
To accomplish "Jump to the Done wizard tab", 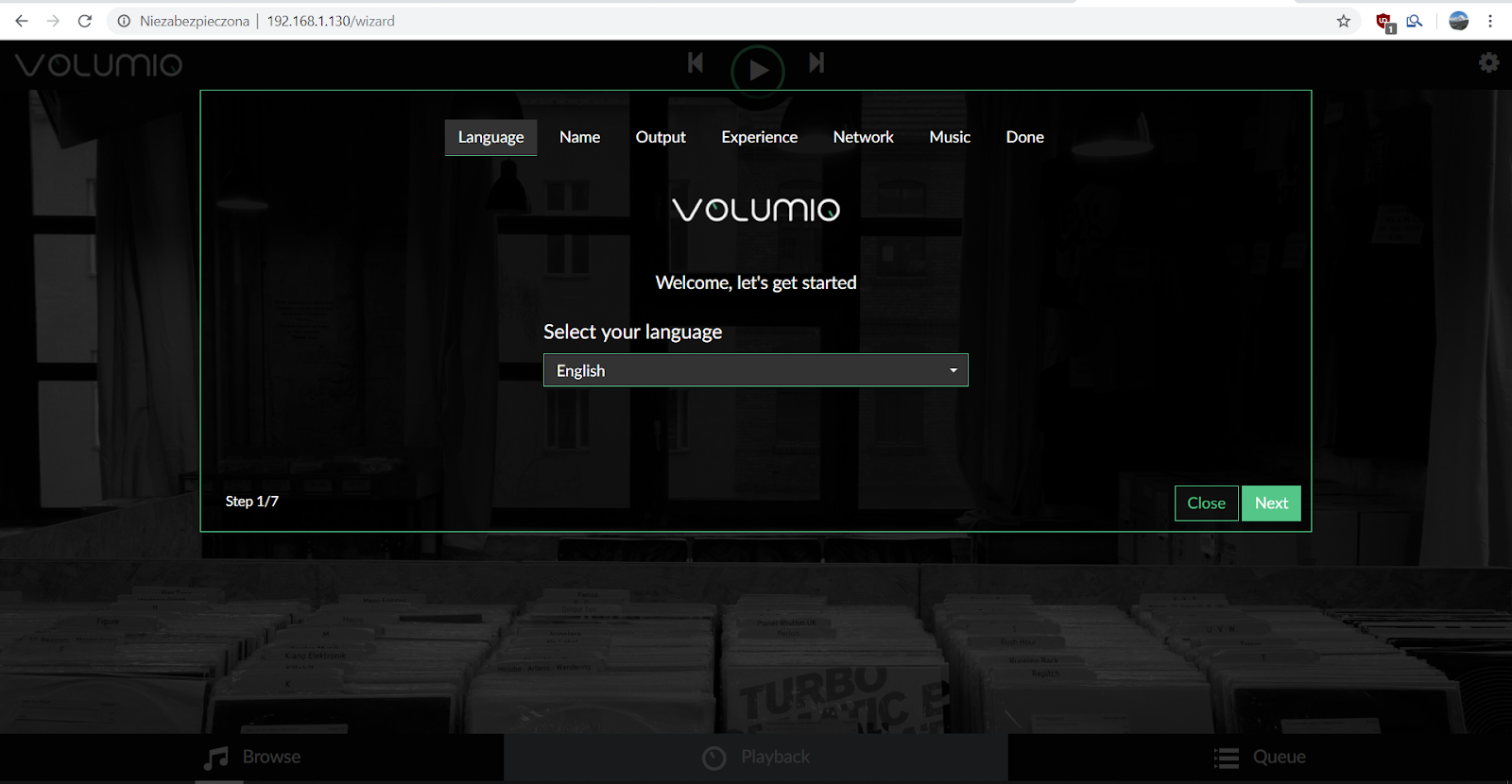I will click(1024, 137).
